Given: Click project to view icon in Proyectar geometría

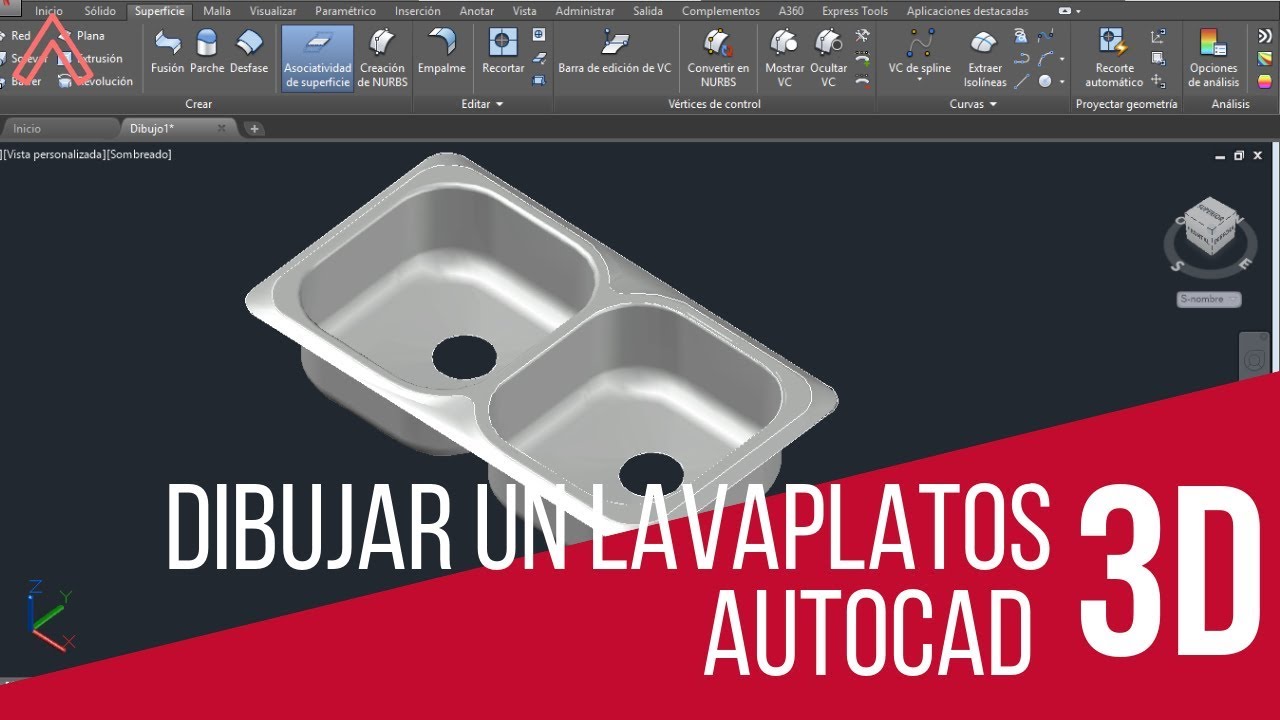Looking at the screenshot, I should (x=1158, y=59).
